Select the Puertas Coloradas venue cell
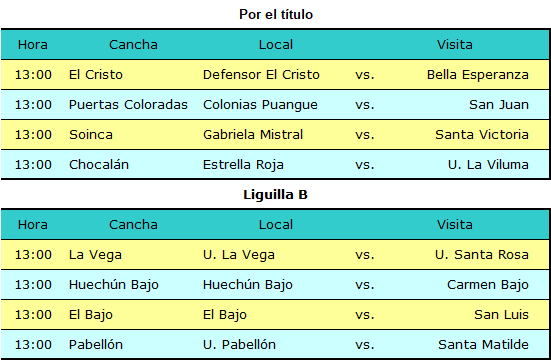 point(128,104)
